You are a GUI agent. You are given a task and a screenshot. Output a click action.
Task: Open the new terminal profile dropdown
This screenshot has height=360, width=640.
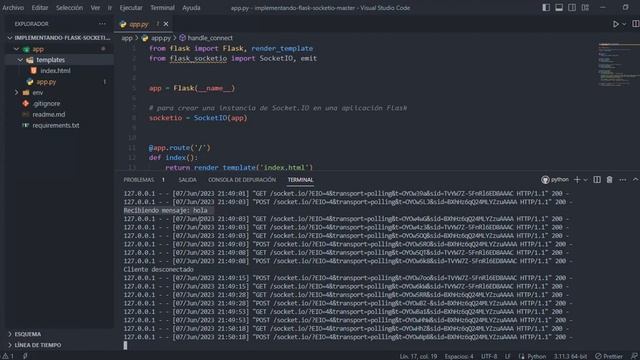click(585, 180)
